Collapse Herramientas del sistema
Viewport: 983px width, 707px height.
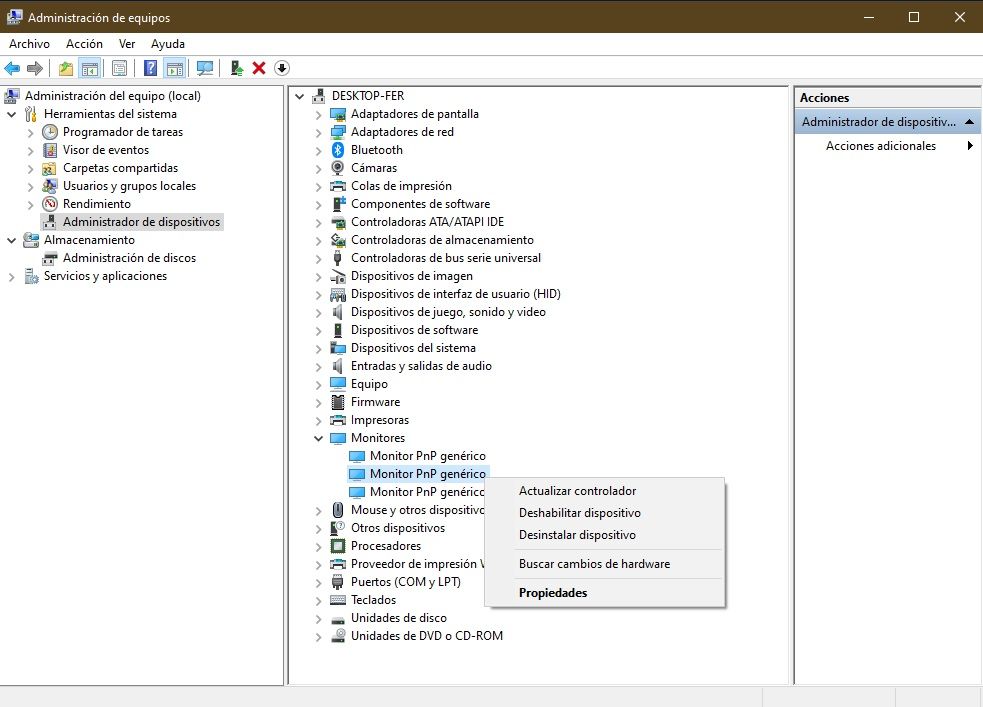pos(11,114)
